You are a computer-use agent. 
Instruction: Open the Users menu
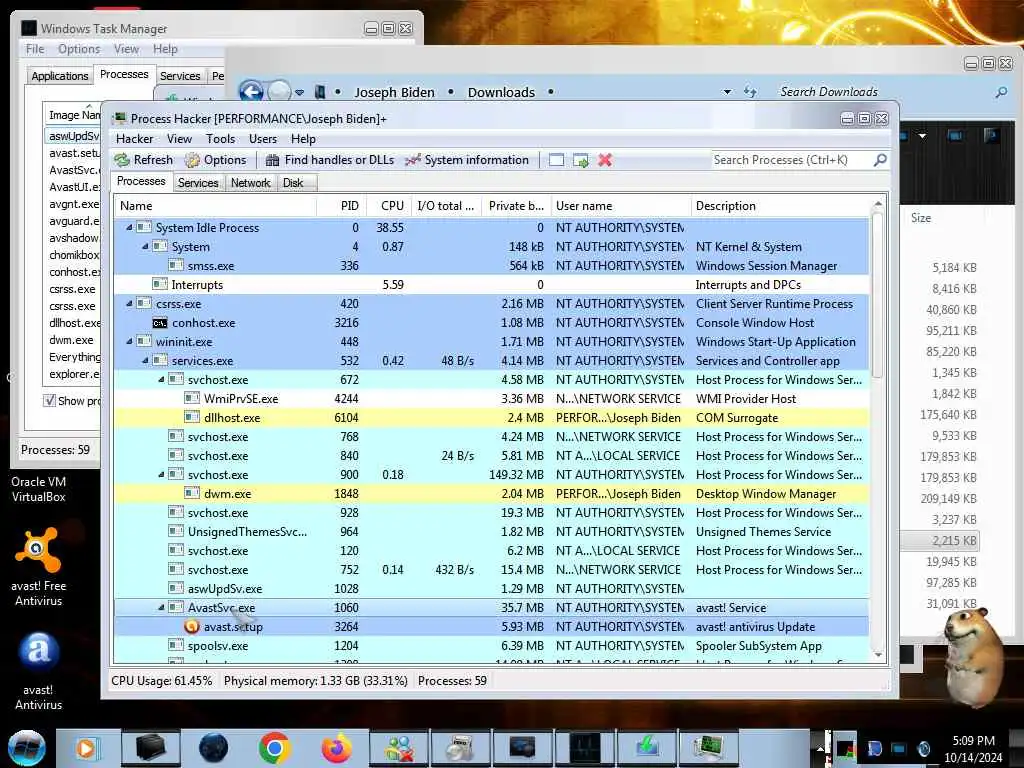coord(263,138)
